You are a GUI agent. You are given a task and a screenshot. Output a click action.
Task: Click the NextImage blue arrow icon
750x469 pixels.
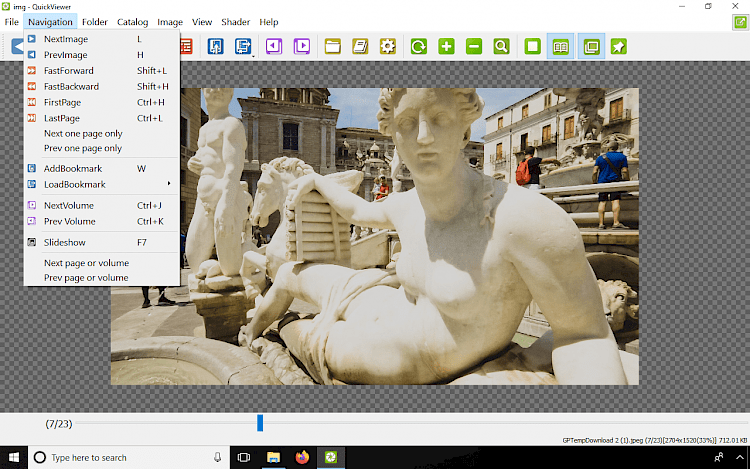click(x=32, y=39)
